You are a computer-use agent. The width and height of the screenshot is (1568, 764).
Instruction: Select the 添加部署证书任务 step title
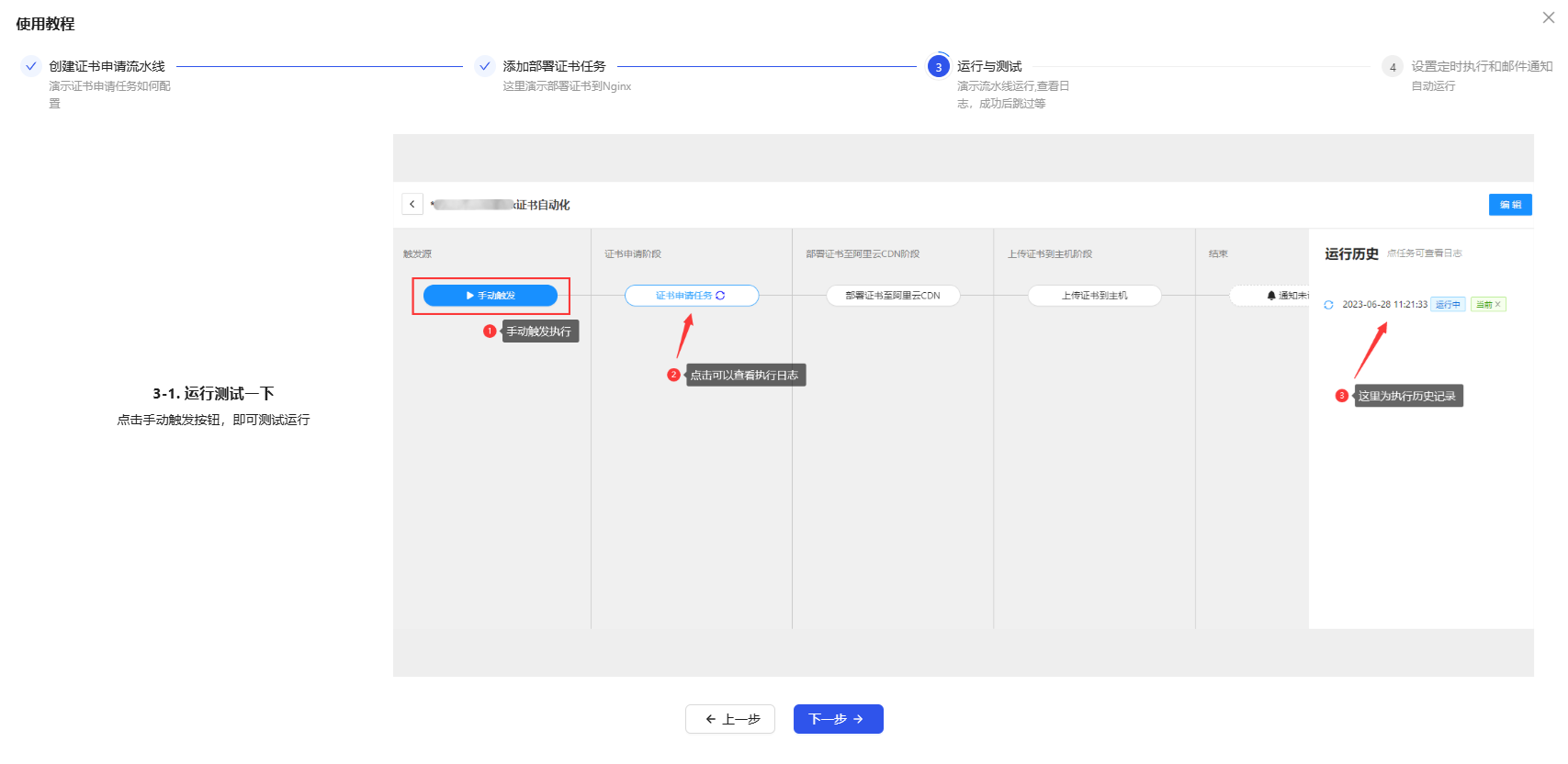pyautogui.click(x=554, y=66)
